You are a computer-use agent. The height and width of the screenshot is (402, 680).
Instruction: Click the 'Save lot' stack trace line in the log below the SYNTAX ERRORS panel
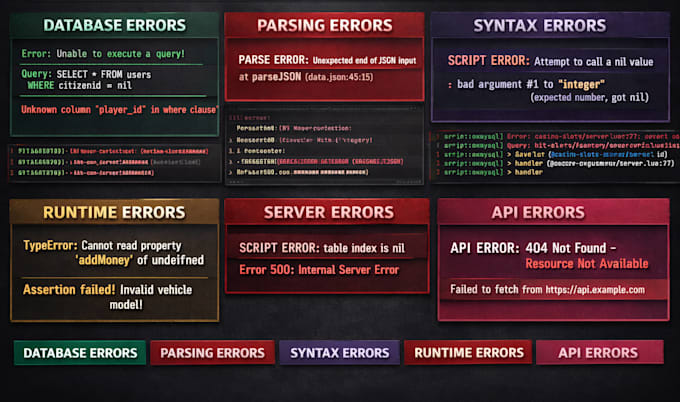tap(556, 154)
